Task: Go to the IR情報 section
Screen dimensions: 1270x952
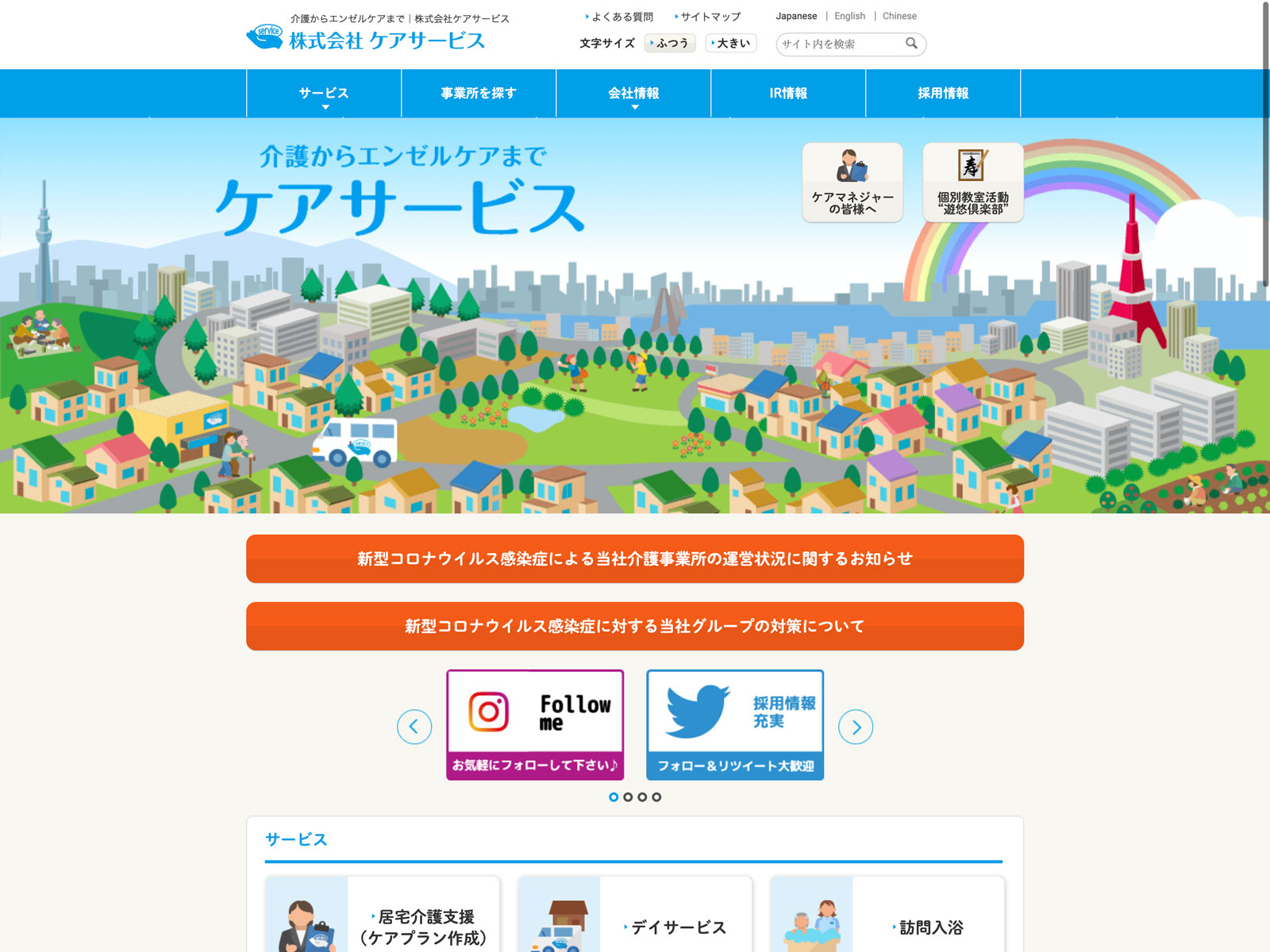Action: coord(788,94)
